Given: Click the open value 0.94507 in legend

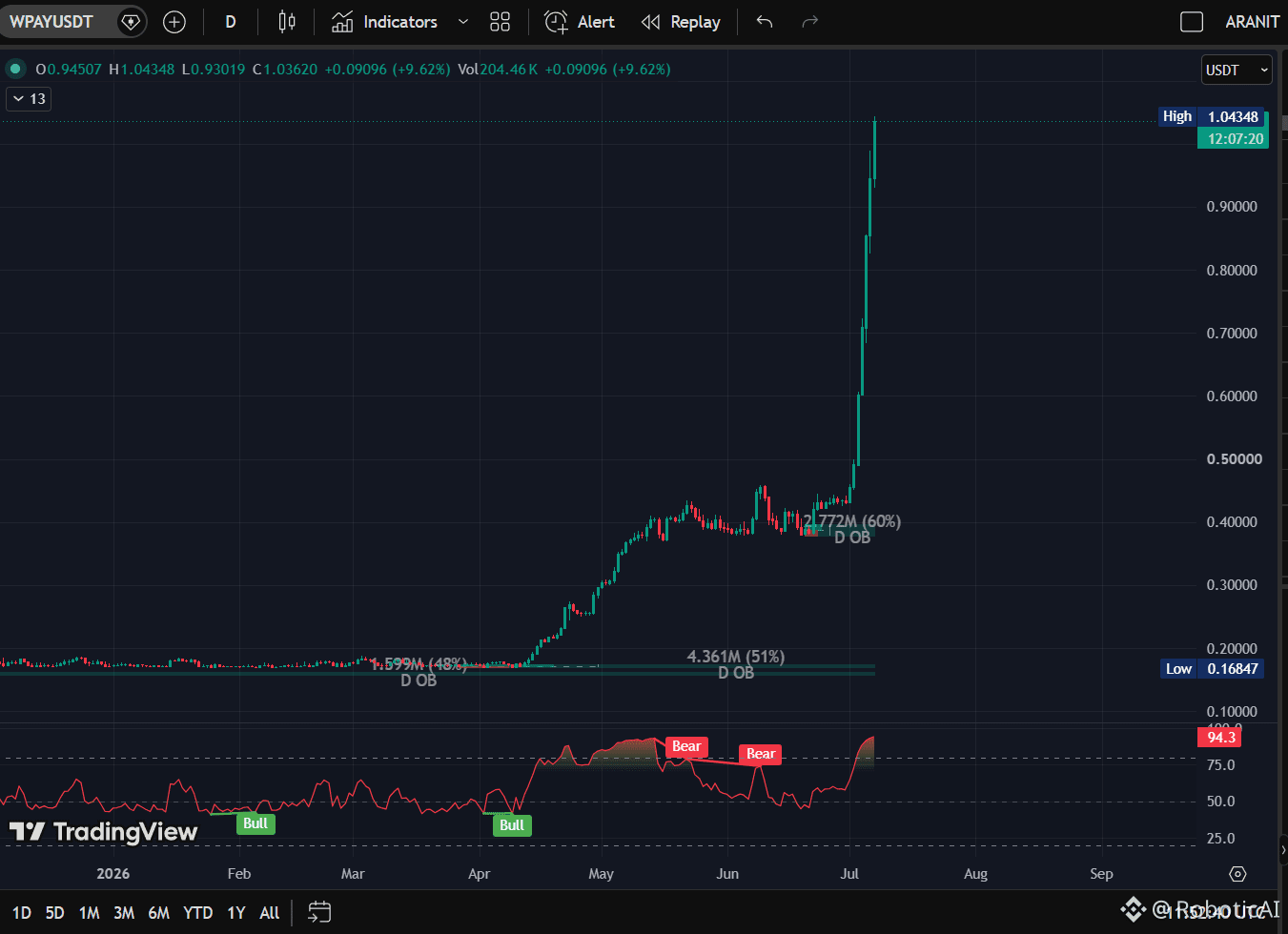Looking at the screenshot, I should (74, 69).
